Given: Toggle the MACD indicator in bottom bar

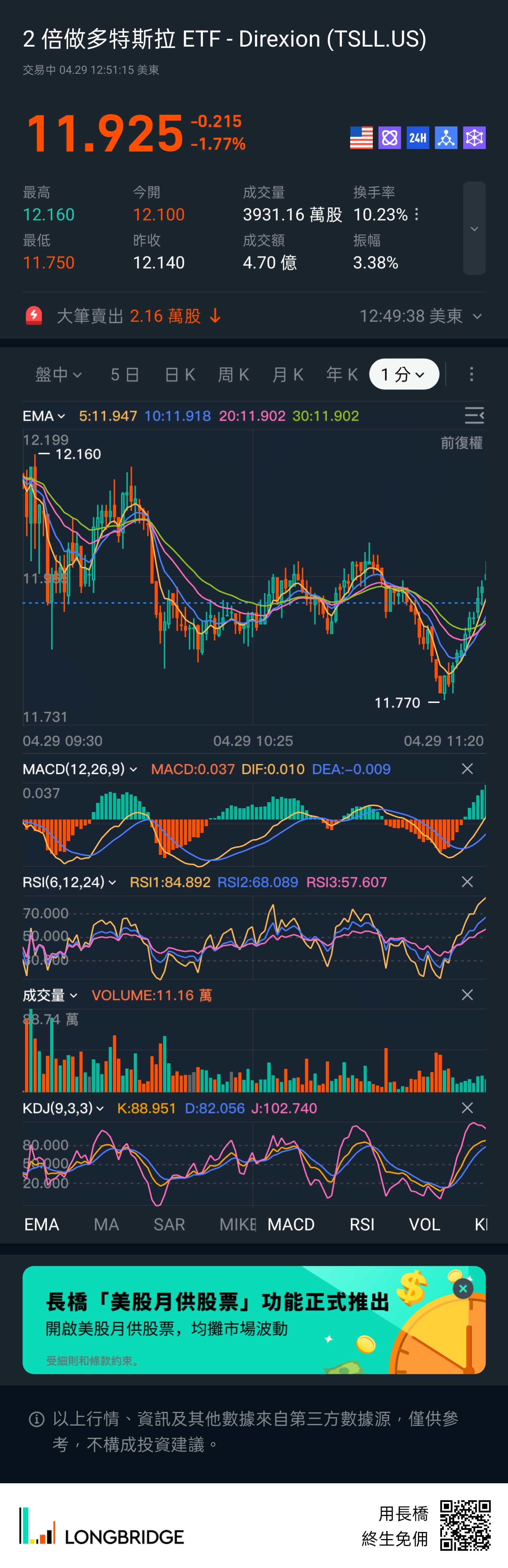Looking at the screenshot, I should tap(291, 1225).
